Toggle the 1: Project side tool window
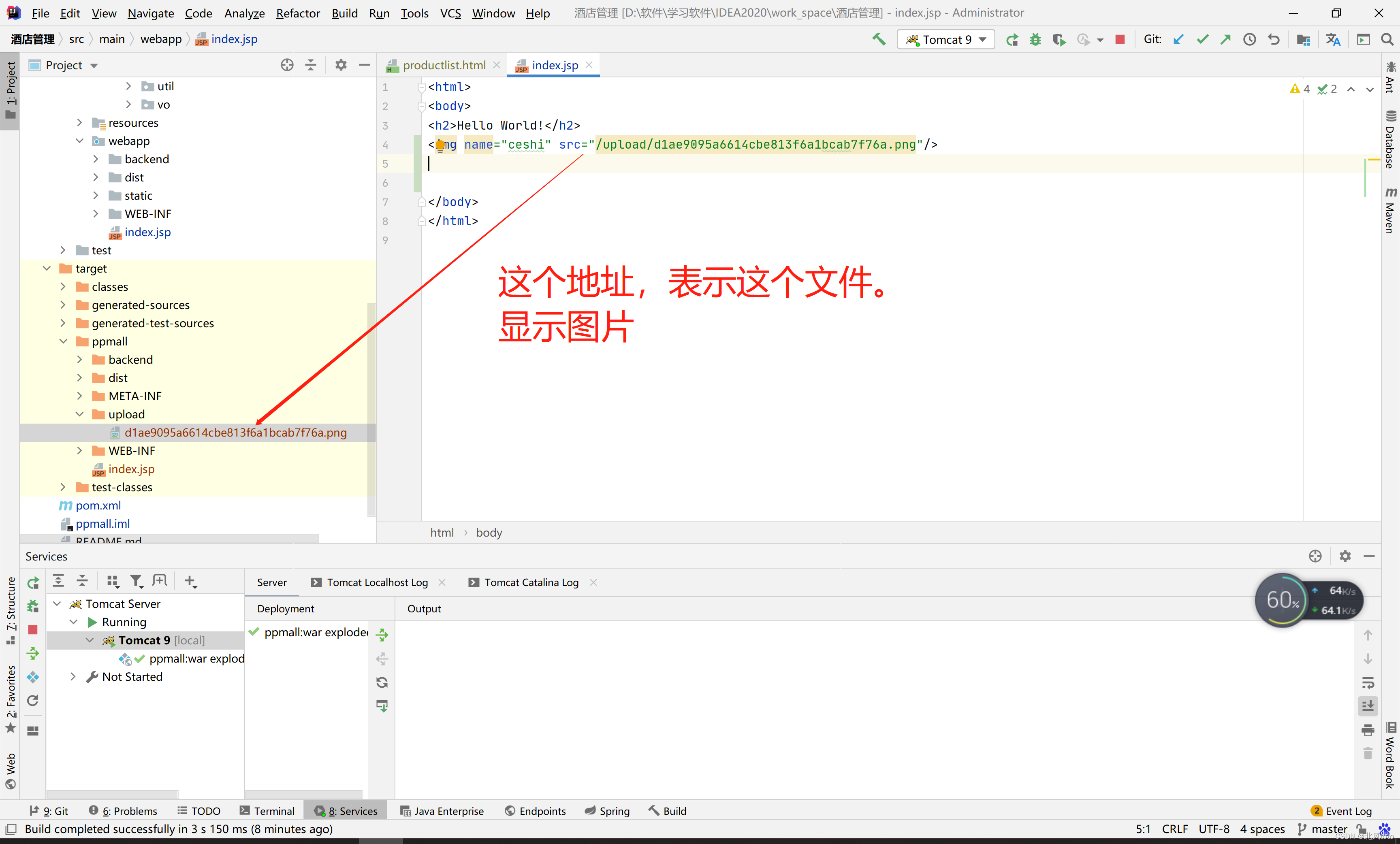Viewport: 1400px width, 844px height. 10,91
